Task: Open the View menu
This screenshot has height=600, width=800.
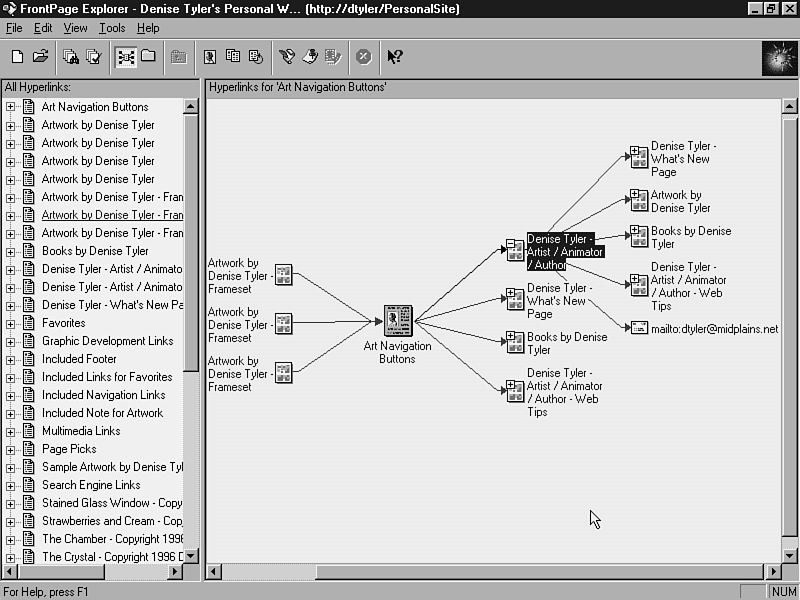Action: [x=75, y=28]
